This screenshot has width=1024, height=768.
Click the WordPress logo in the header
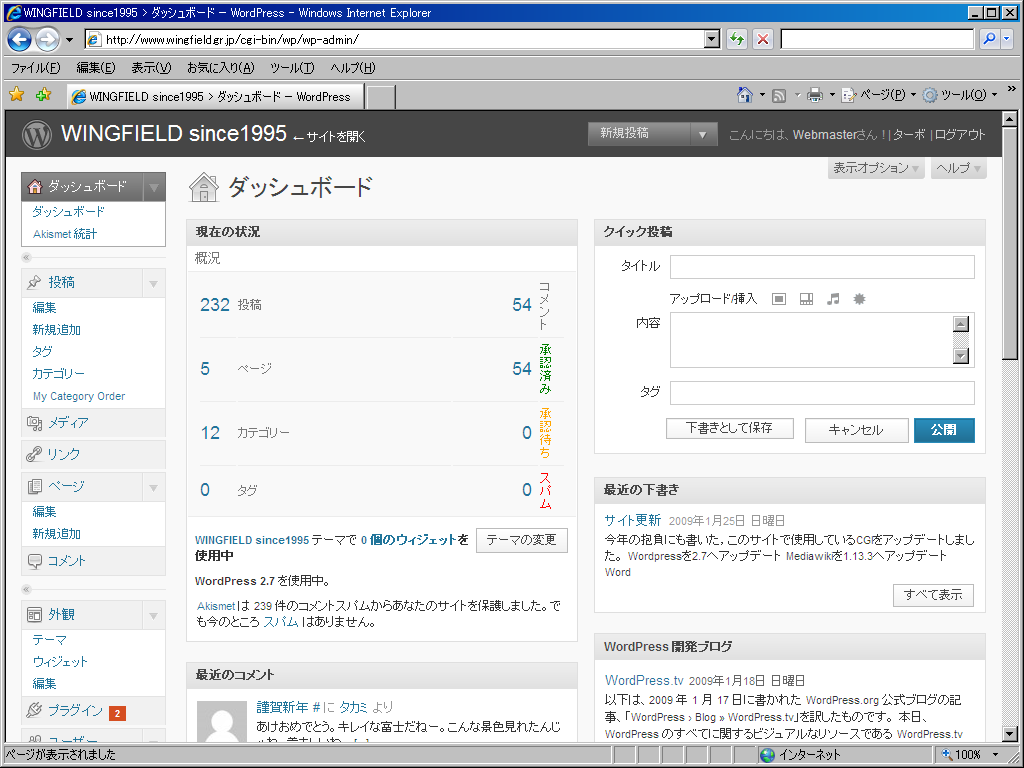point(37,135)
